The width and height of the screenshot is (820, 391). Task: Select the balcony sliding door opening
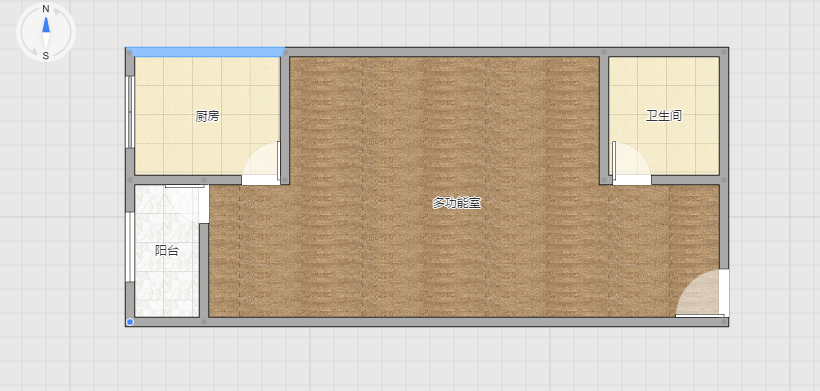(204, 204)
